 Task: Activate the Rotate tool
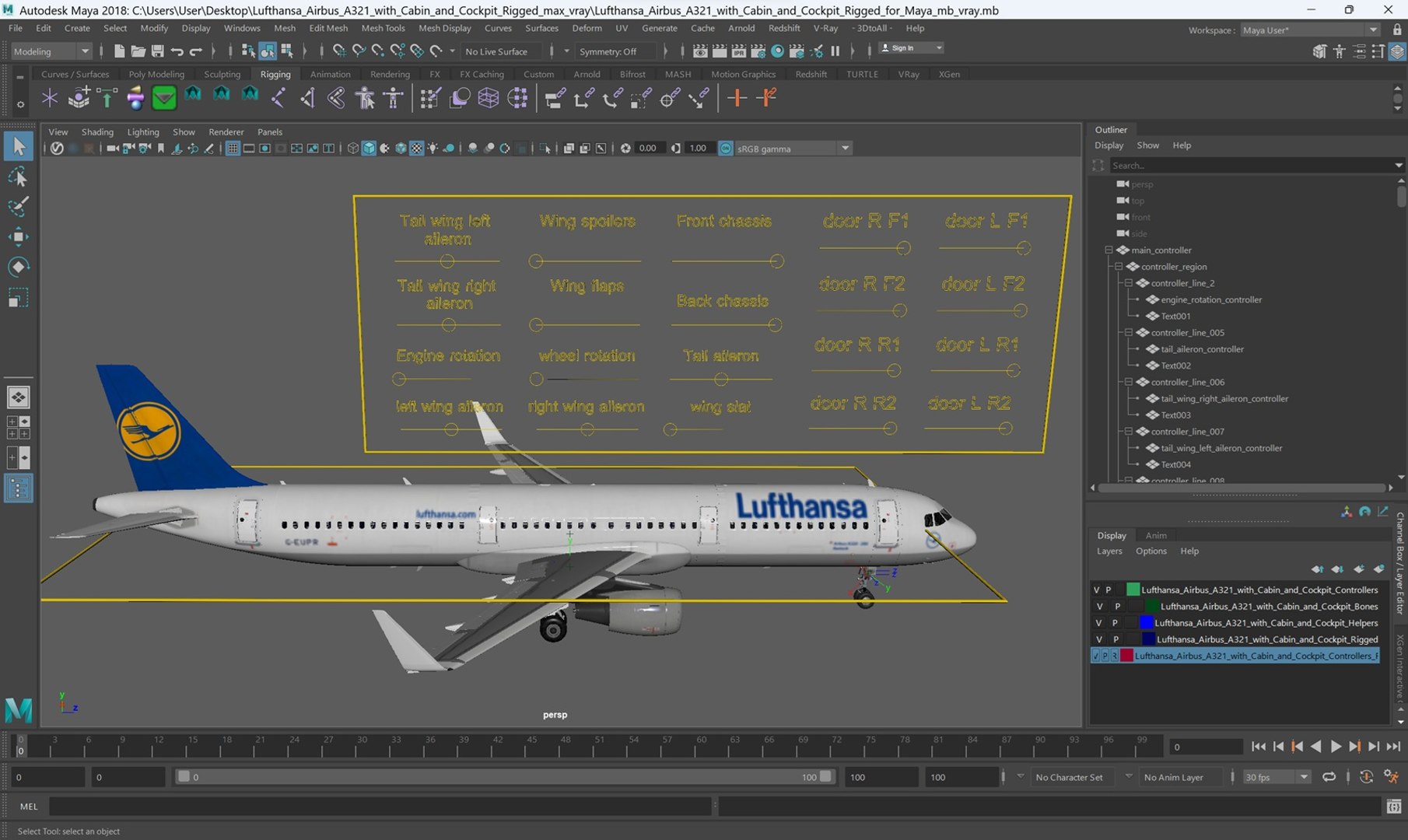[x=18, y=267]
